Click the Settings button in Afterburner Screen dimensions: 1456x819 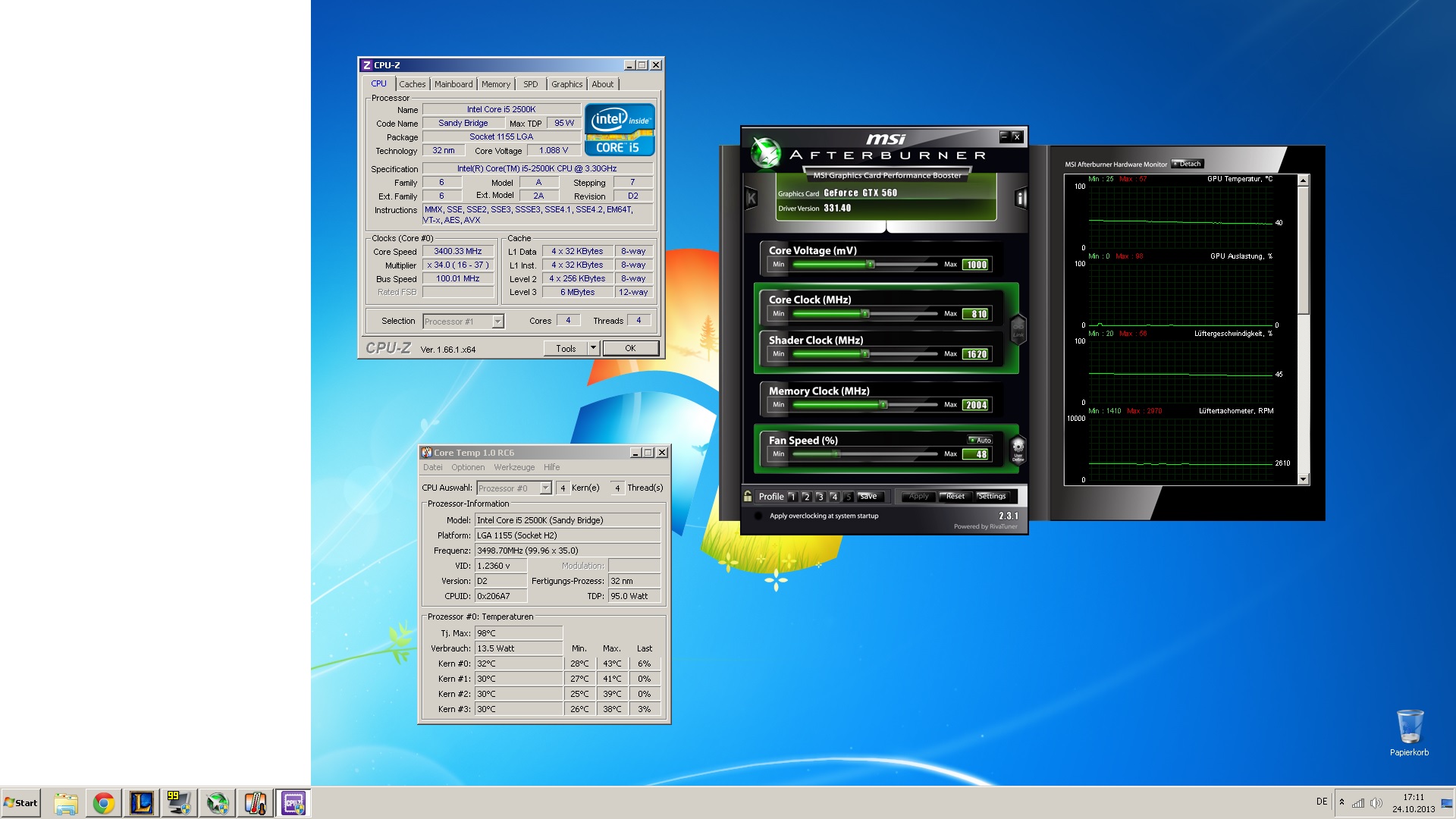992,497
